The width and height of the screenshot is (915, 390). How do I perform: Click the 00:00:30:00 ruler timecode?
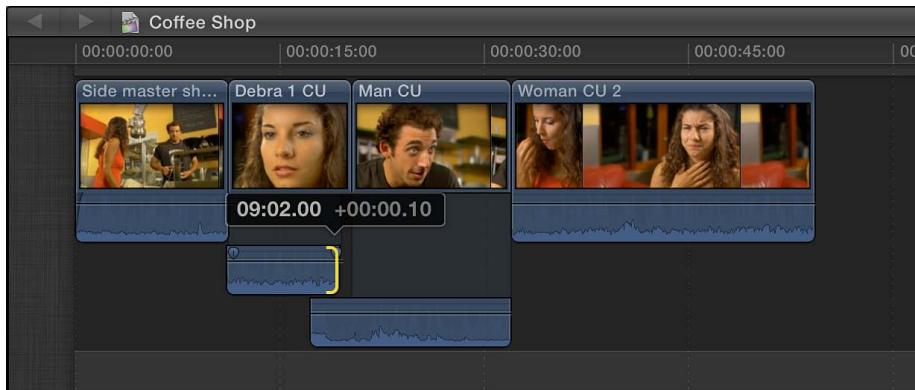[536, 51]
